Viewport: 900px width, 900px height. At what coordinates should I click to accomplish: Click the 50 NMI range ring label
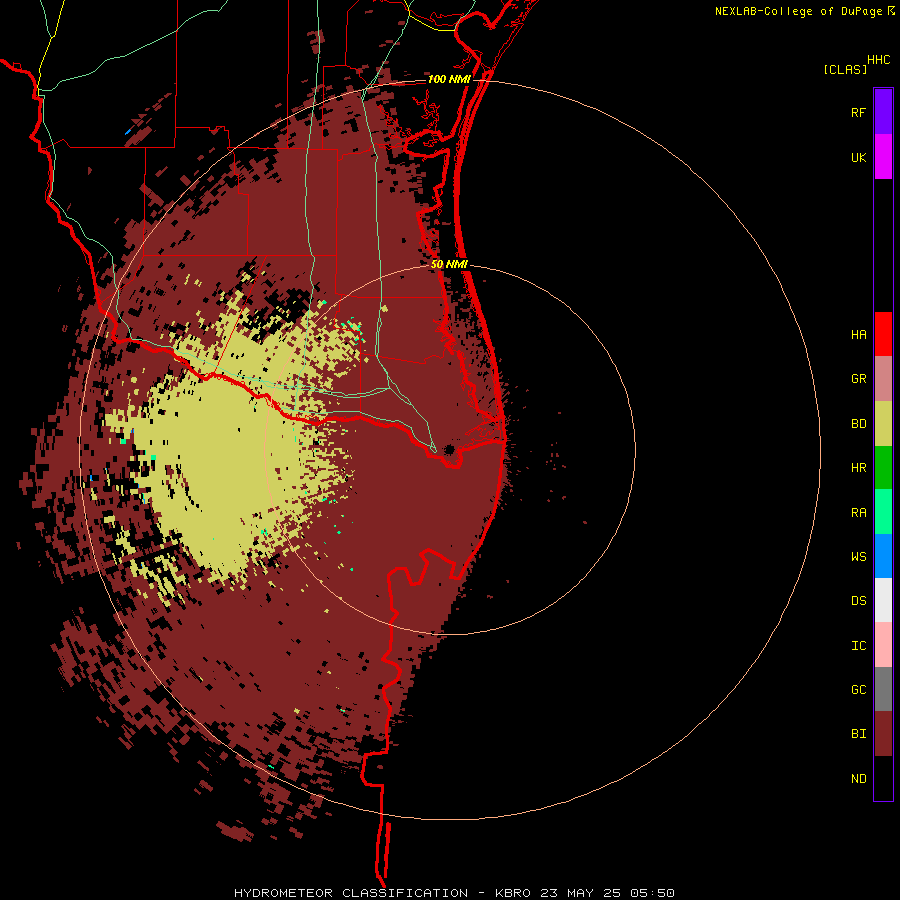(449, 264)
